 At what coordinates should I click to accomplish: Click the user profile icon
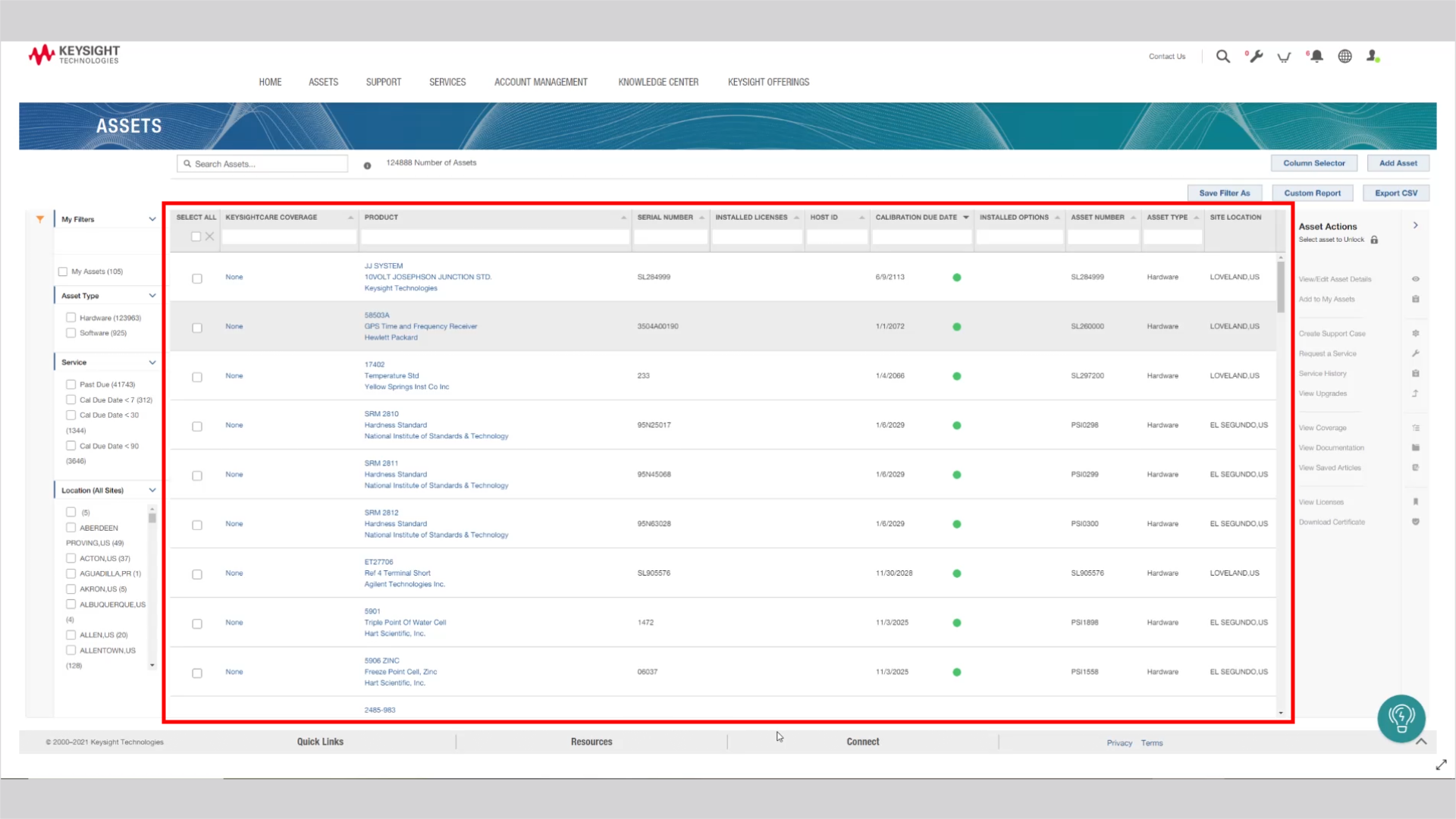1372,56
